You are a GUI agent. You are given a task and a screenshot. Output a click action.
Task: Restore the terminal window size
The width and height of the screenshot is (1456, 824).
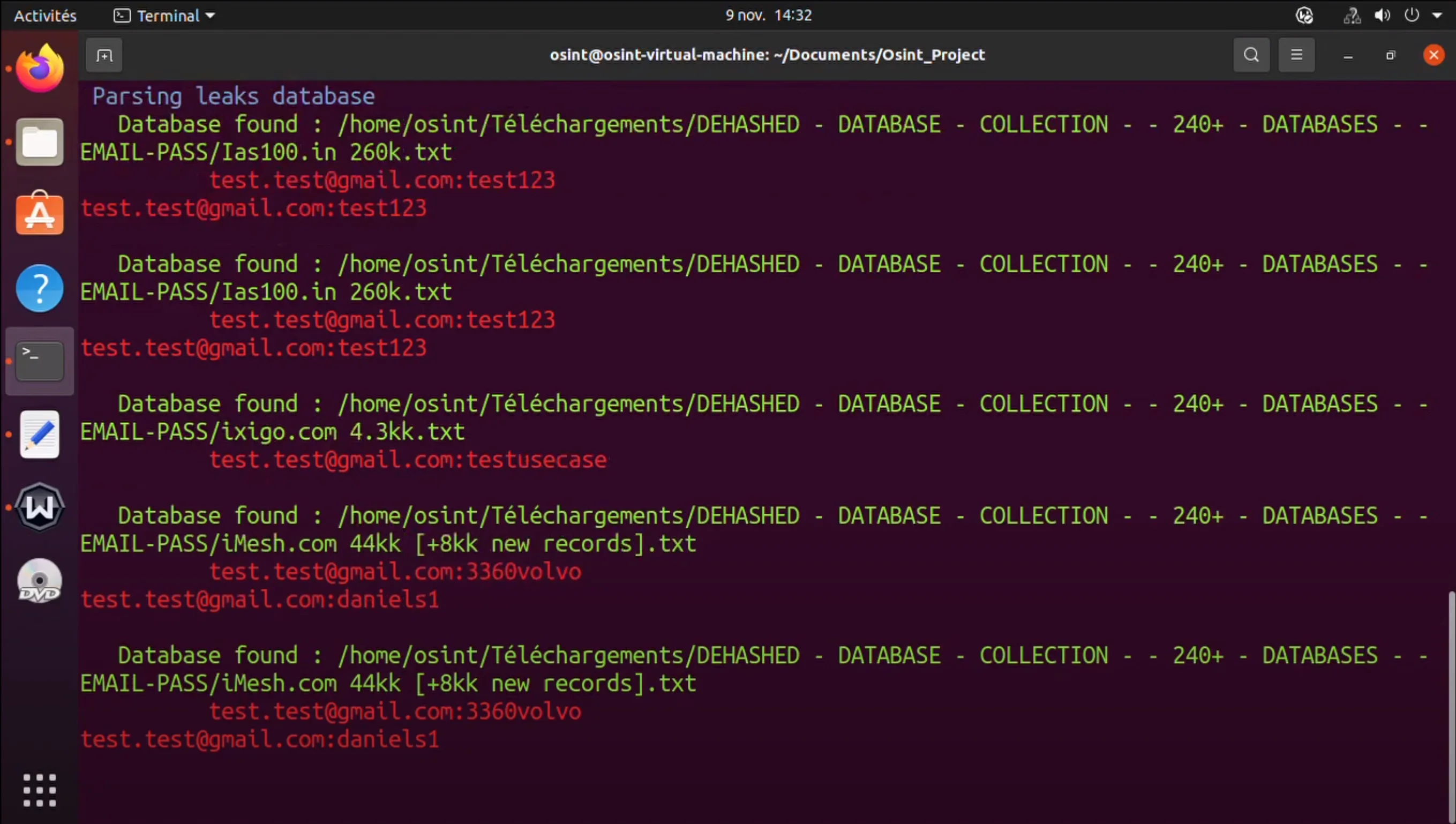coord(1390,55)
